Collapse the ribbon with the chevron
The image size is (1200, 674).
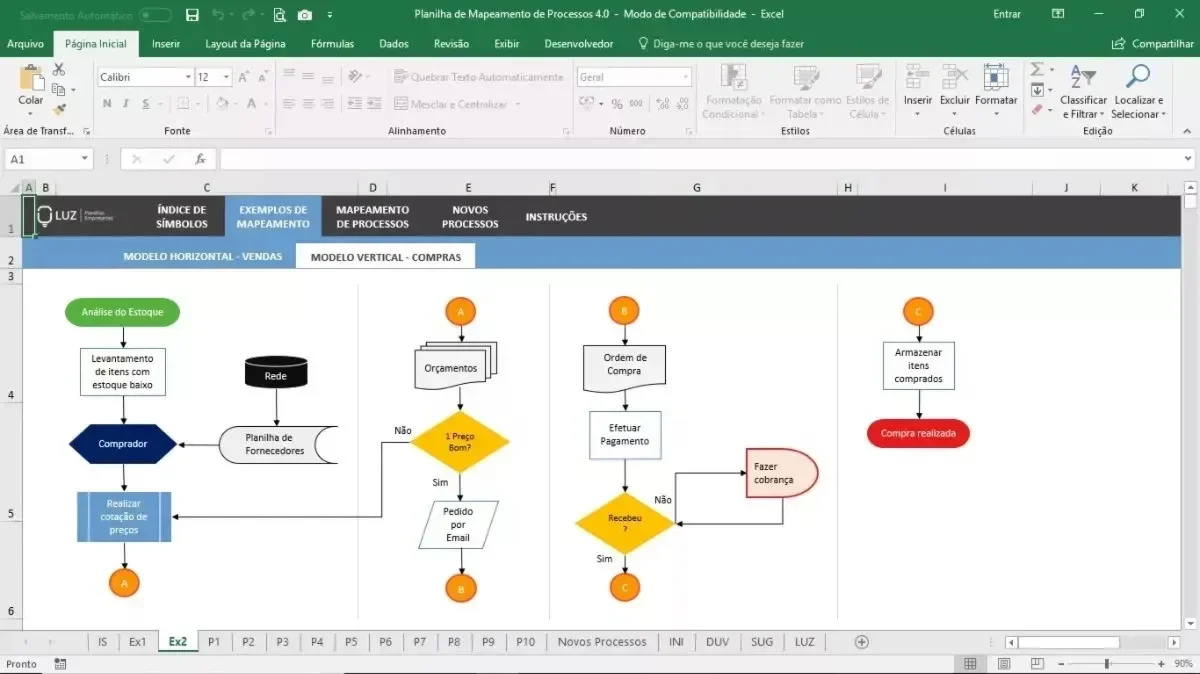pos(1189,132)
